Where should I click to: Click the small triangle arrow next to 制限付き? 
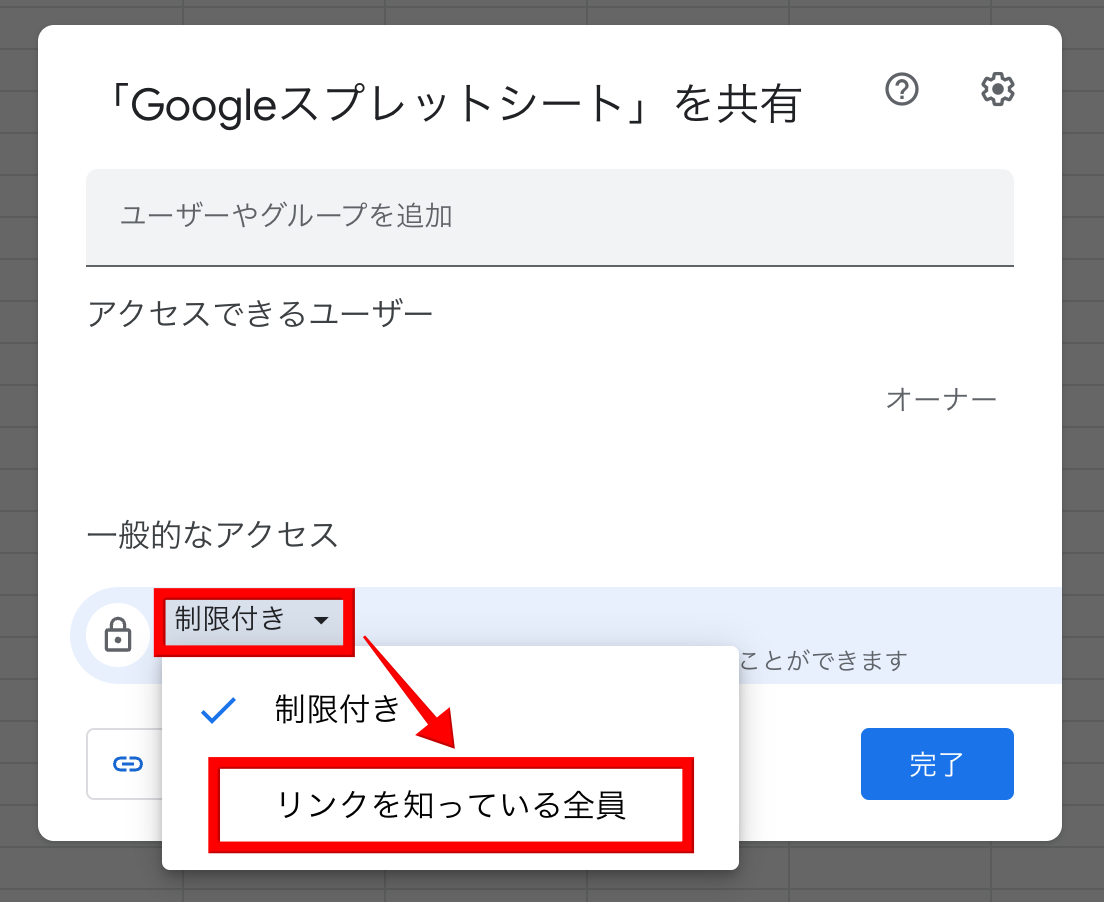[x=321, y=620]
